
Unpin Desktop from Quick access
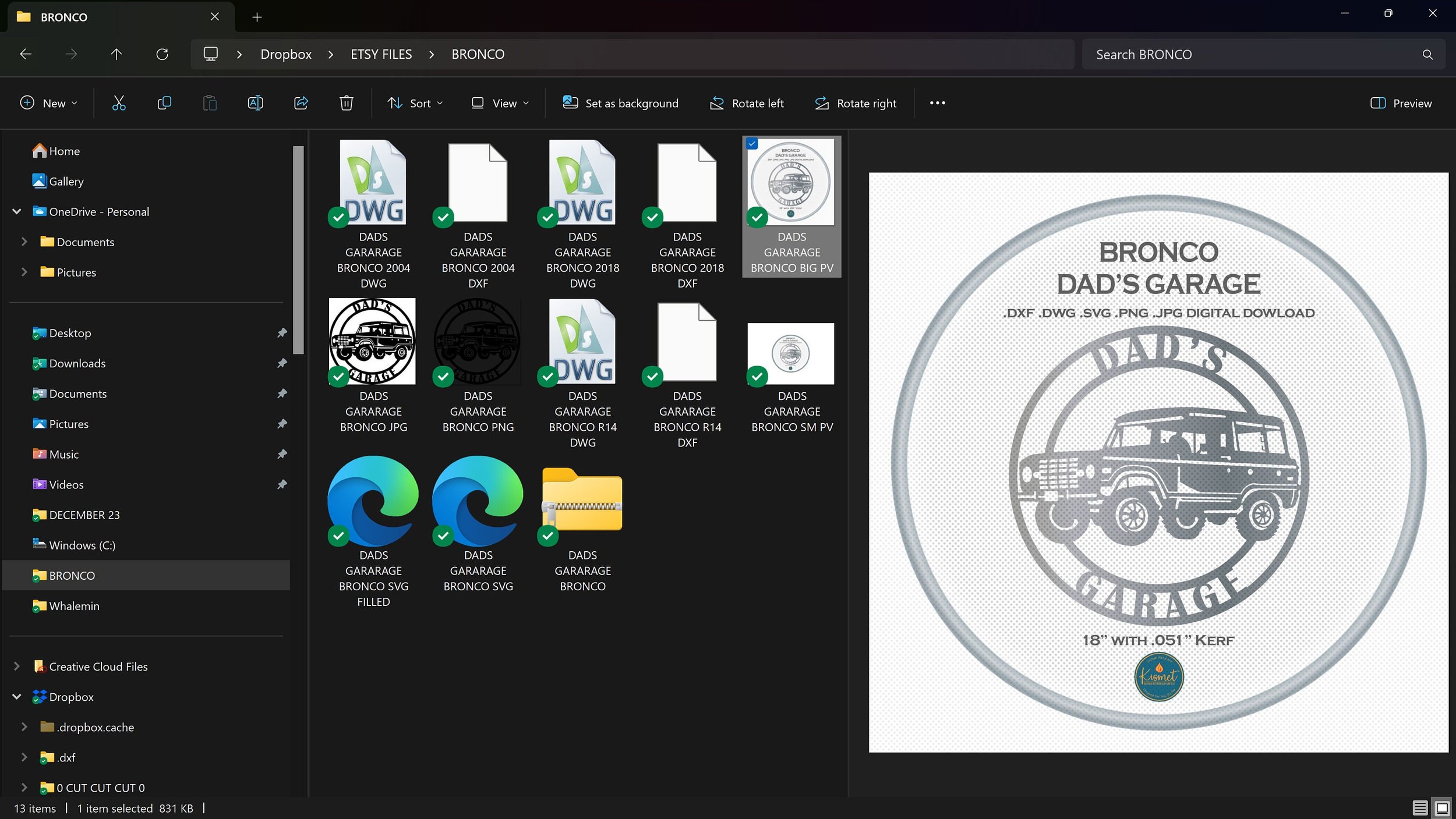(282, 333)
